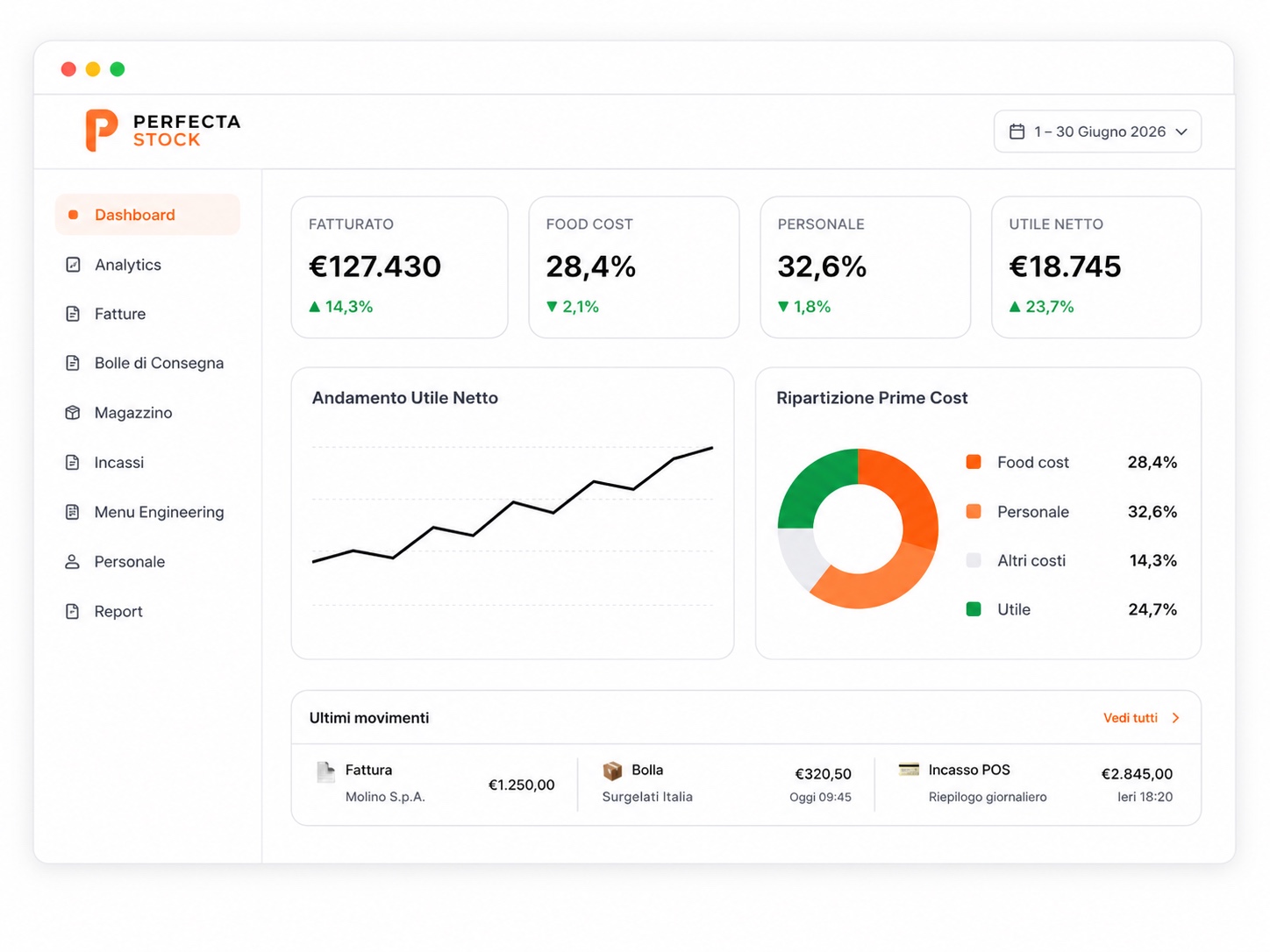Image resolution: width=1270 pixels, height=952 pixels.
Task: Select Dashboard in the sidebar
Action: pyautogui.click(x=147, y=215)
